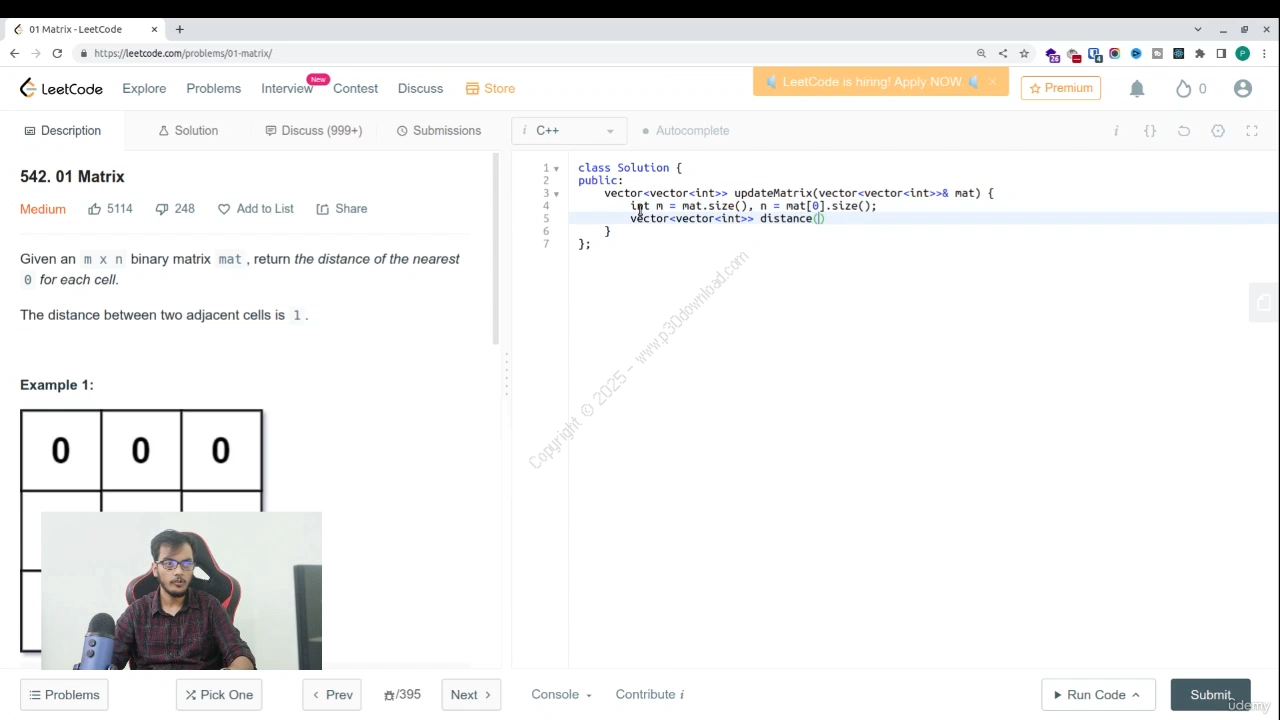Viewport: 1280px width, 720px height.
Task: Dismiss the LeetCode hiring banner
Action: [992, 82]
